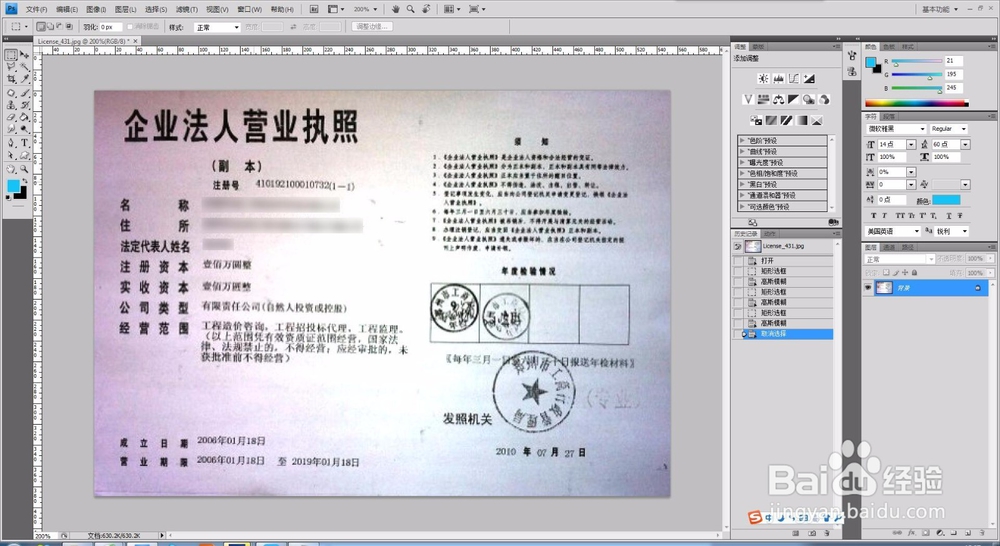Select the Pen tool
1000x546 pixels.
pyautogui.click(x=11, y=143)
